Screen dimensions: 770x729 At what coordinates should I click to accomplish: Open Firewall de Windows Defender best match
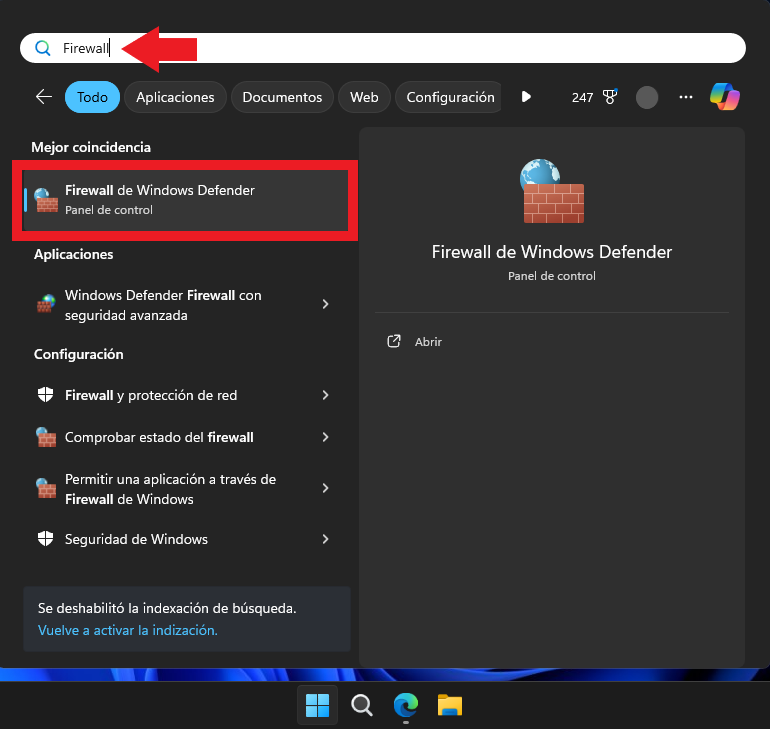[186, 200]
